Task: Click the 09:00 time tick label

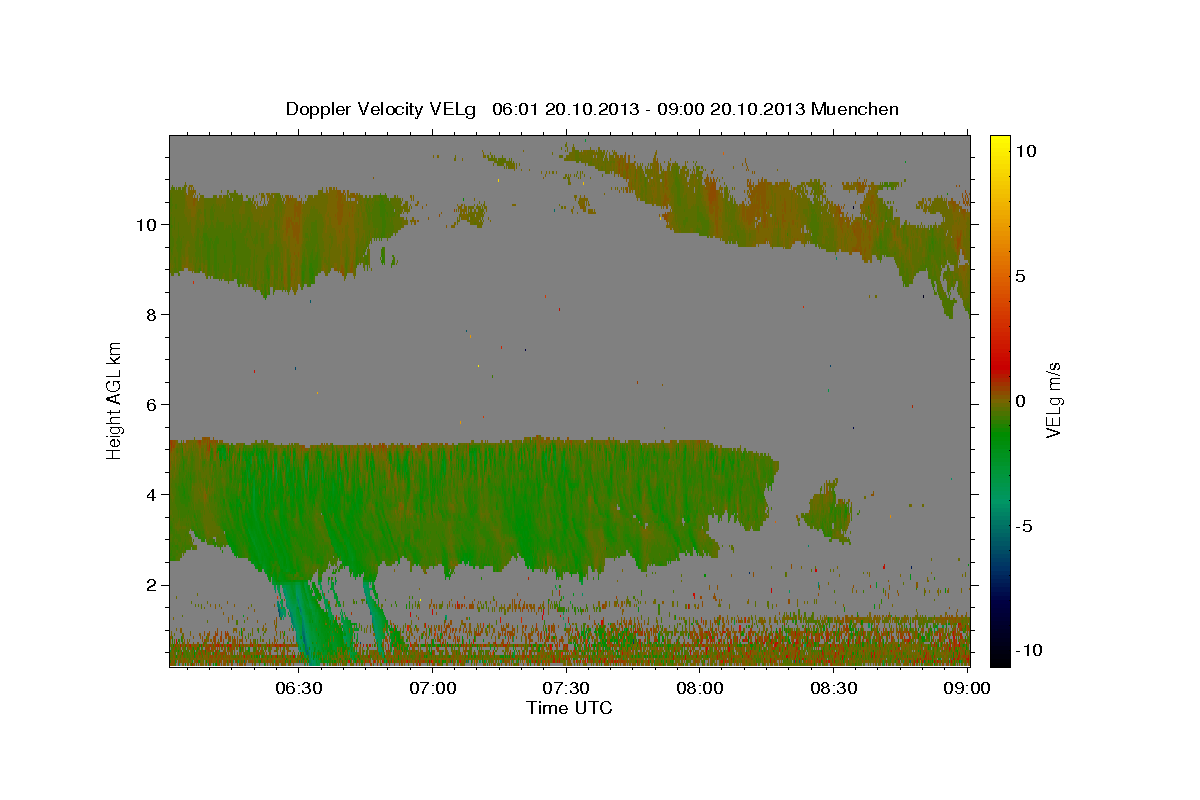Action: [x=966, y=689]
